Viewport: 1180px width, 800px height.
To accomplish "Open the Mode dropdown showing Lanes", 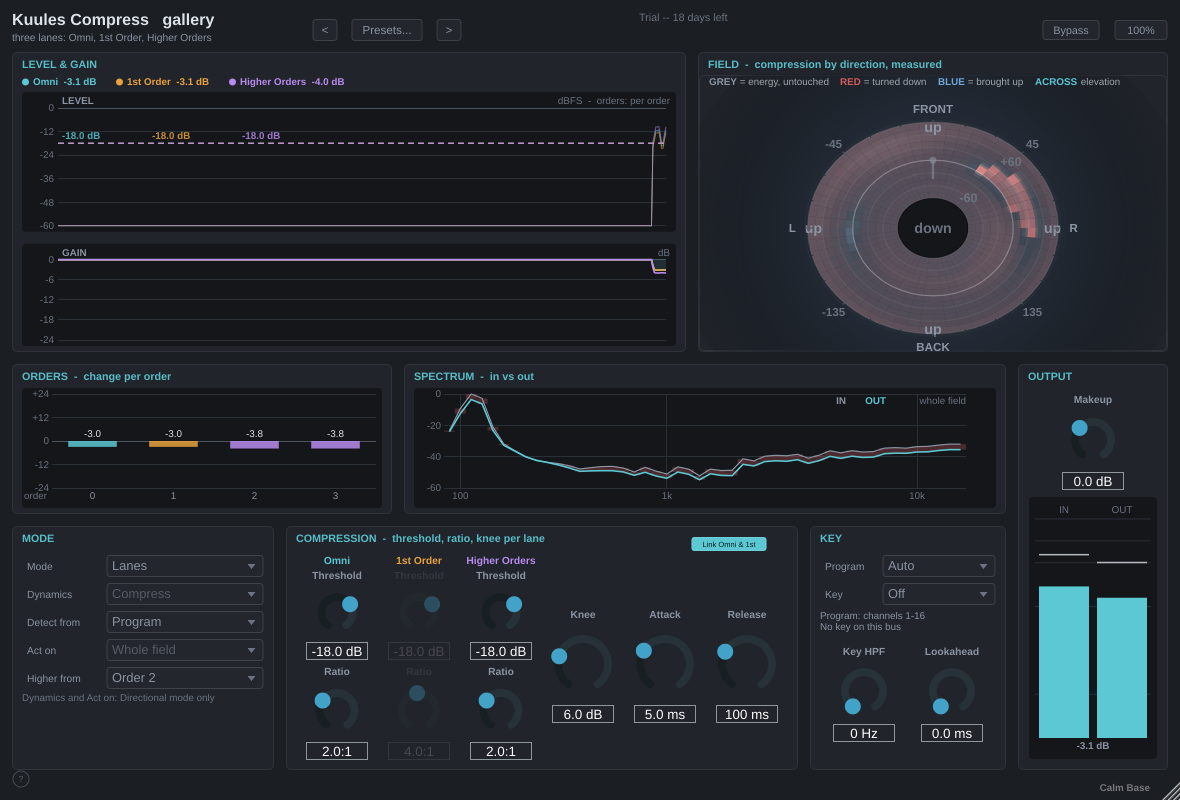I will (185, 566).
